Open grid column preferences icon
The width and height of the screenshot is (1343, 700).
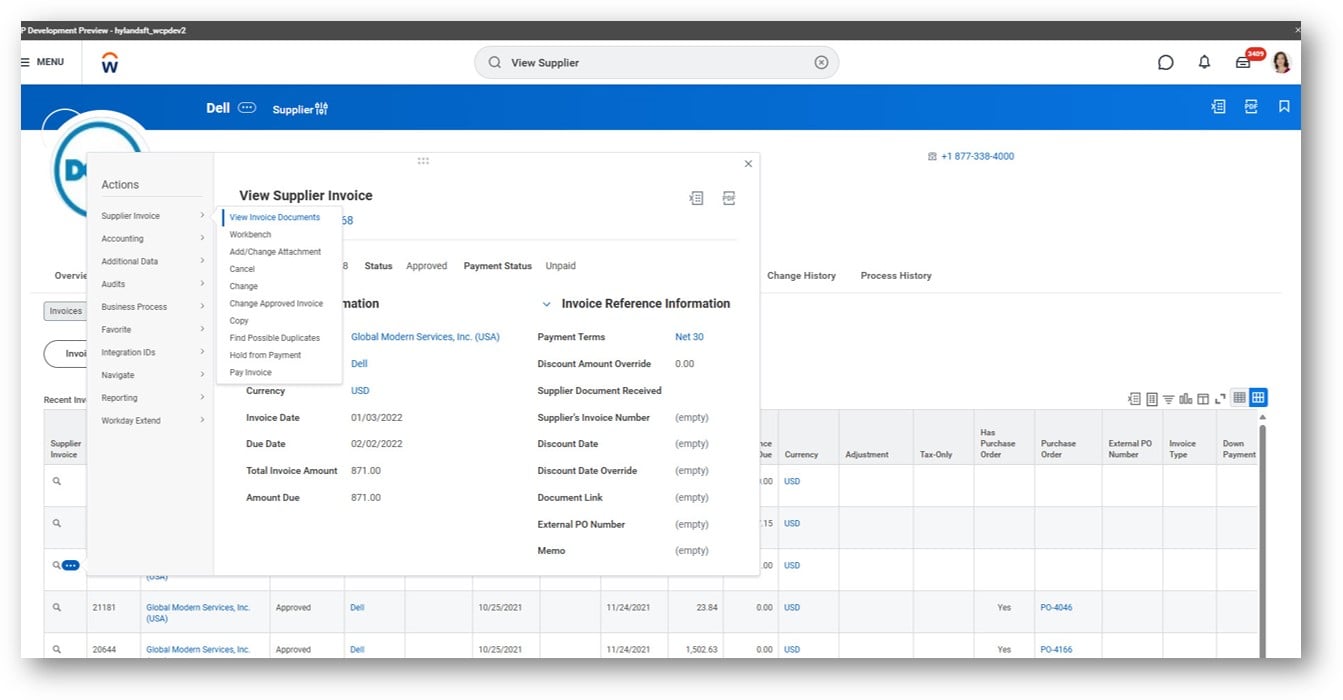coord(1203,398)
